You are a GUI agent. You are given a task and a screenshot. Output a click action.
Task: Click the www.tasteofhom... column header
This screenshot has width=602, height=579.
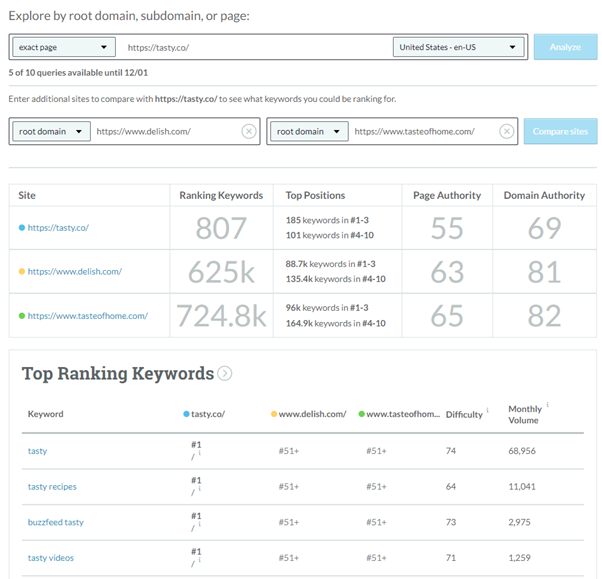[x=399, y=414]
